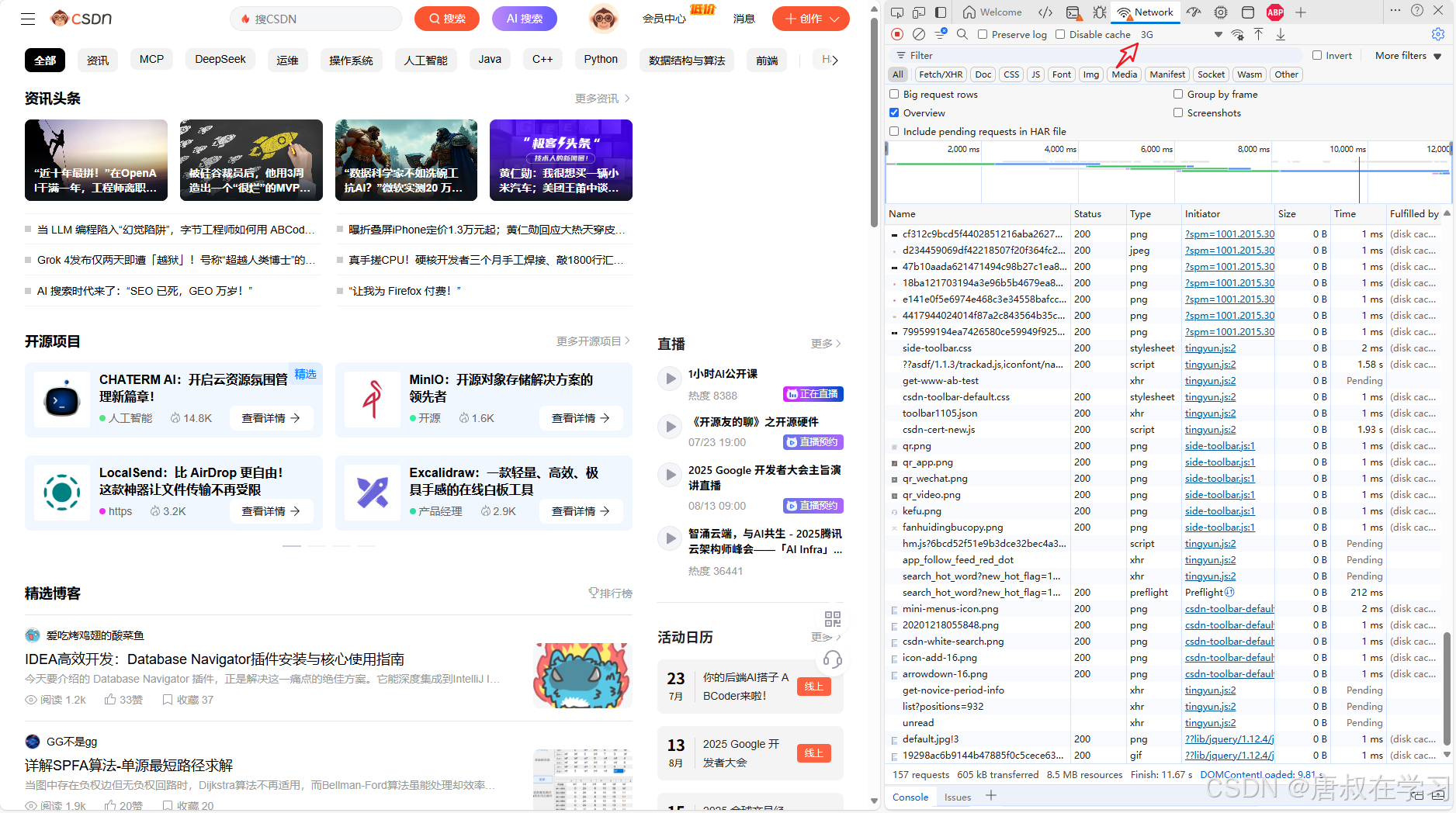This screenshot has height=813, width=1456.
Task: Select the 资讯 category tab
Action: (x=98, y=60)
